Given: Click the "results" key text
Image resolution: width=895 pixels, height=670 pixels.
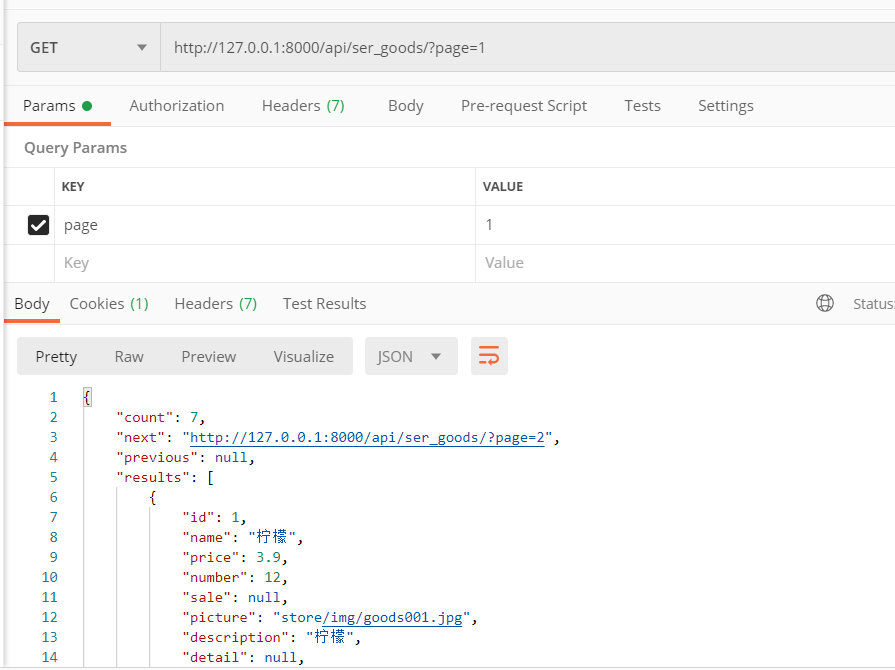Looking at the screenshot, I should pos(152,478).
